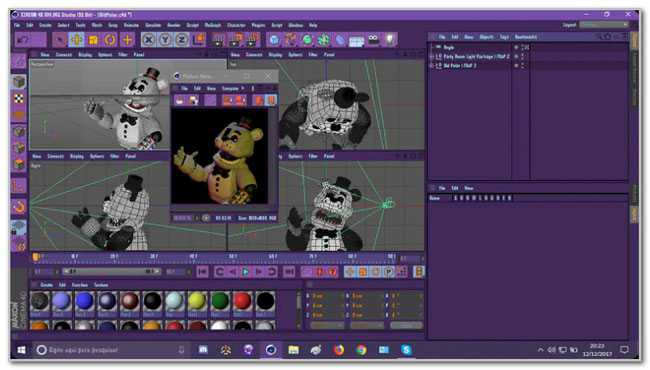Select the red material sphere
The width and height of the screenshot is (650, 370).
242,301
